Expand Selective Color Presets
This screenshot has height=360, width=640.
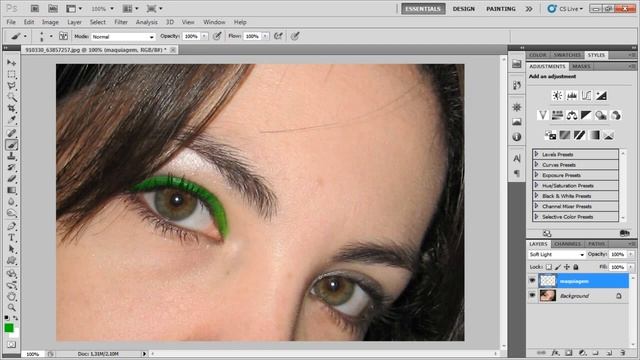pyautogui.click(x=536, y=217)
